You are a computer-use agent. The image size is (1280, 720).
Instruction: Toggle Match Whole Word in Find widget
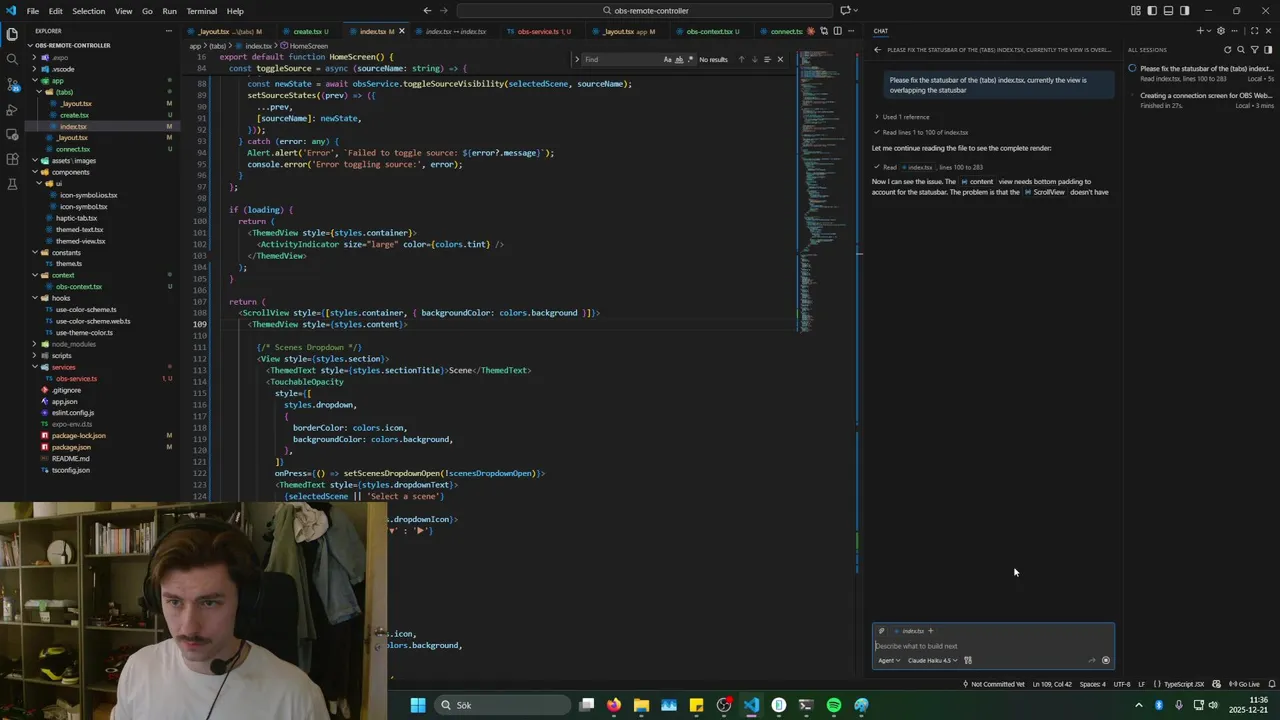679,59
